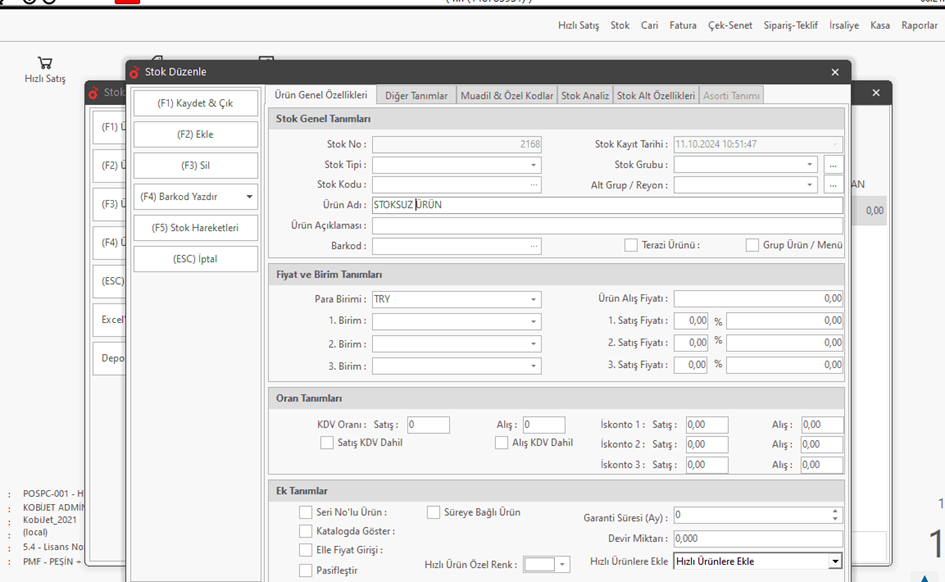945x582 pixels.
Task: Focus Devir Miktarı field
Action: (758, 539)
